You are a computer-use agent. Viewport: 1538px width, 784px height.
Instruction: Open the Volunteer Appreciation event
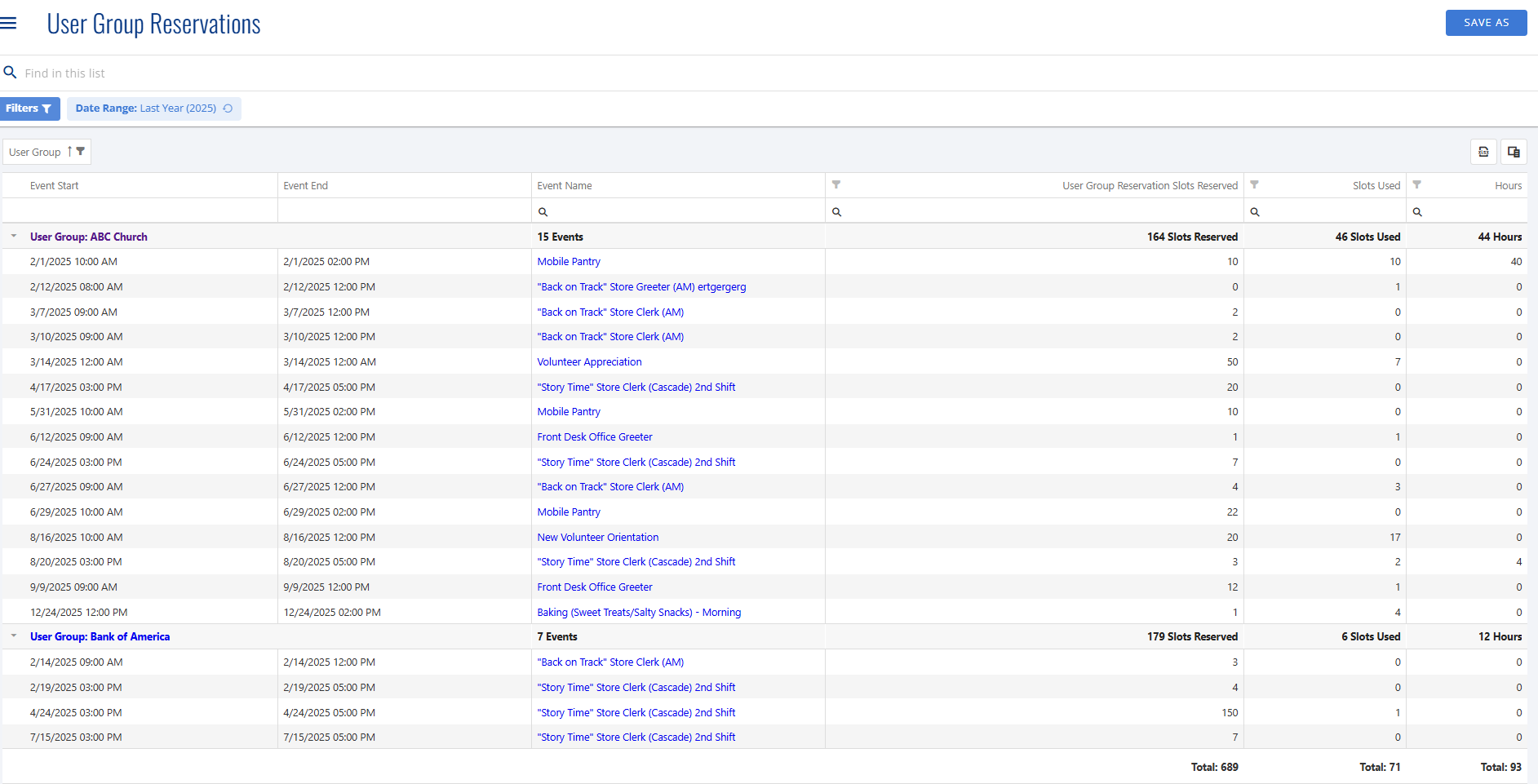click(589, 362)
